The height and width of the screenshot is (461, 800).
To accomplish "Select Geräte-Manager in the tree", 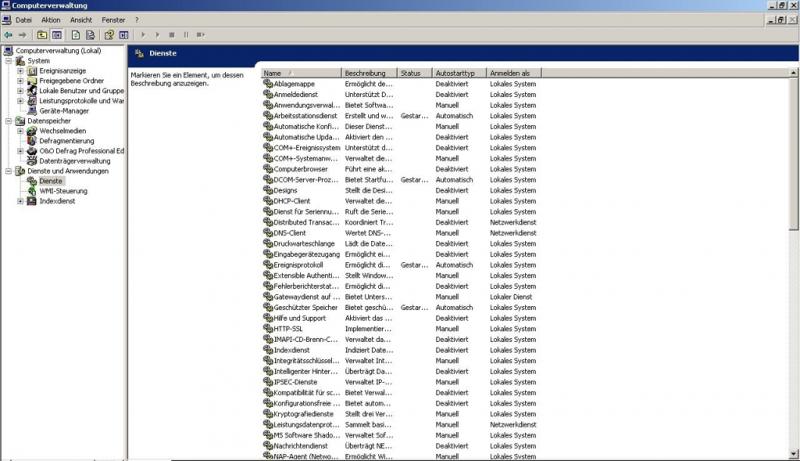I will (64, 111).
